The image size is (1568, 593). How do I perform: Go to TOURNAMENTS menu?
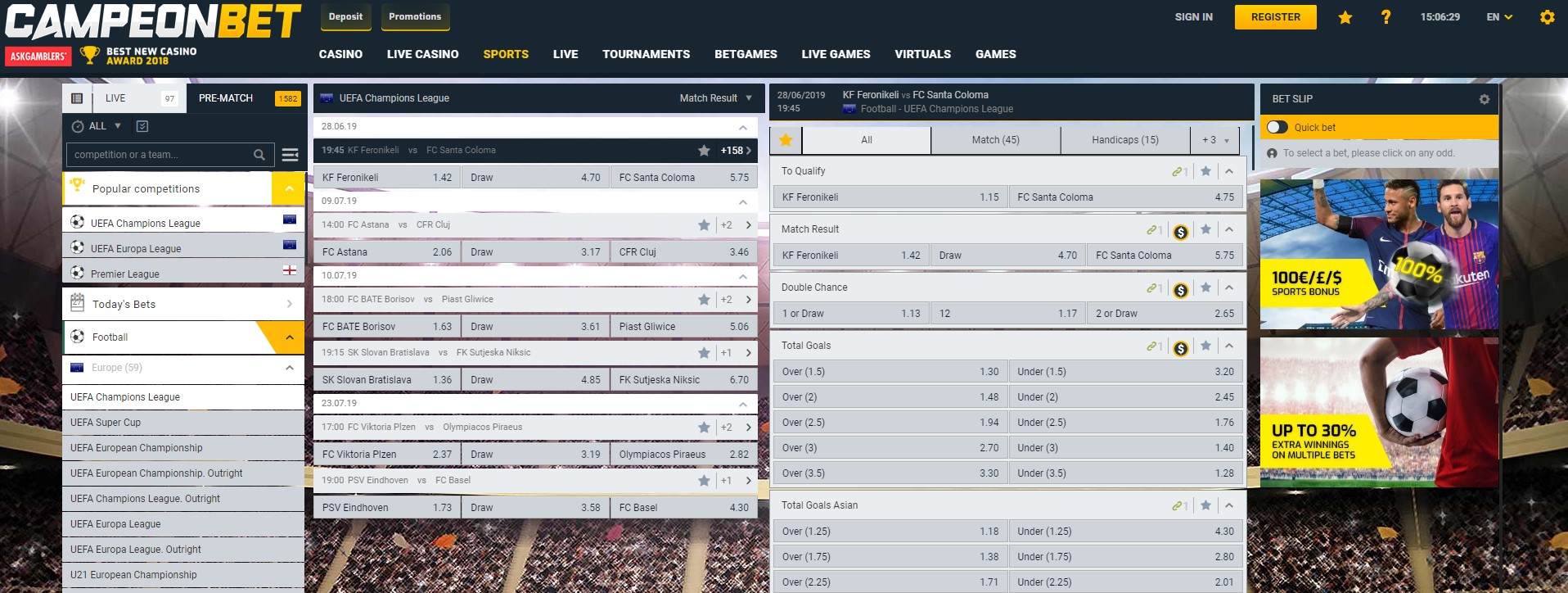646,54
